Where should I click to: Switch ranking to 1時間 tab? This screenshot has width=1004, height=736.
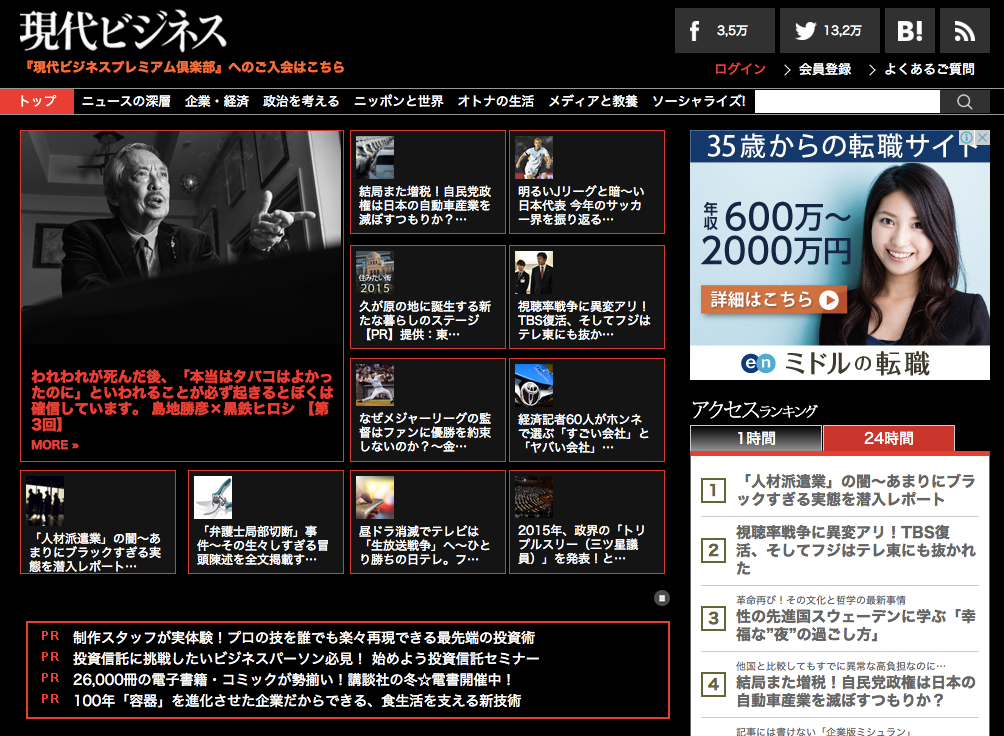click(756, 438)
